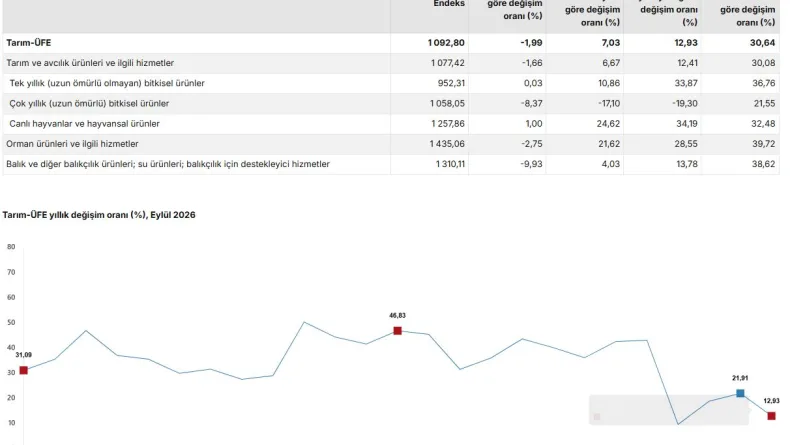This screenshot has width=790, height=445.
Task: Click the Orman ürünleri ve ilgili hizmetler row
Action: [391, 144]
